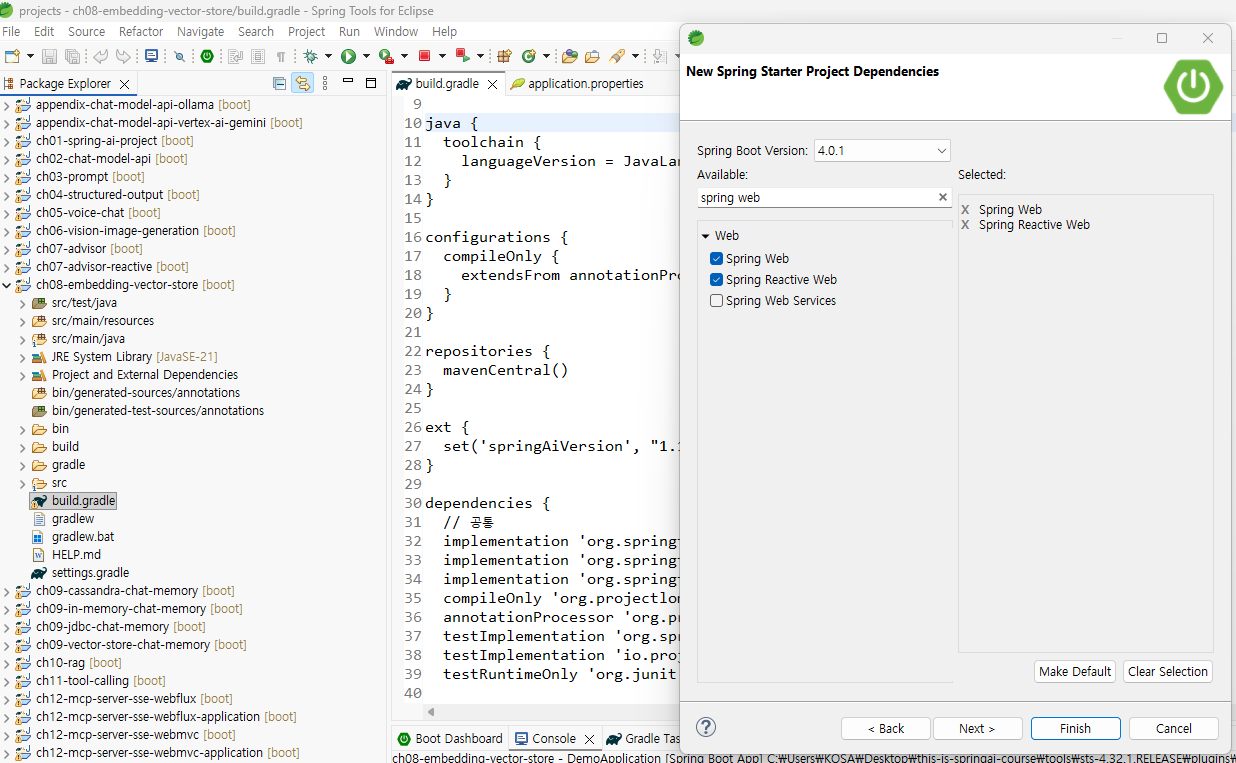This screenshot has width=1236, height=763.
Task: Expand the JRE System Library node
Action: [x=23, y=357]
